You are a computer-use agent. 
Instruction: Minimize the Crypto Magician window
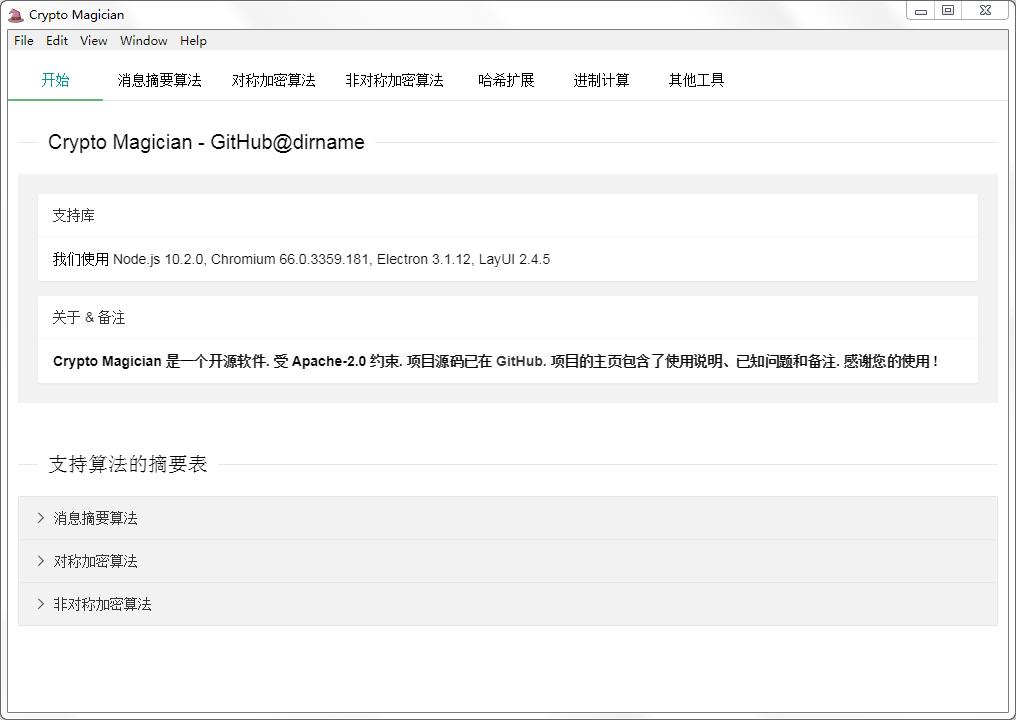920,11
